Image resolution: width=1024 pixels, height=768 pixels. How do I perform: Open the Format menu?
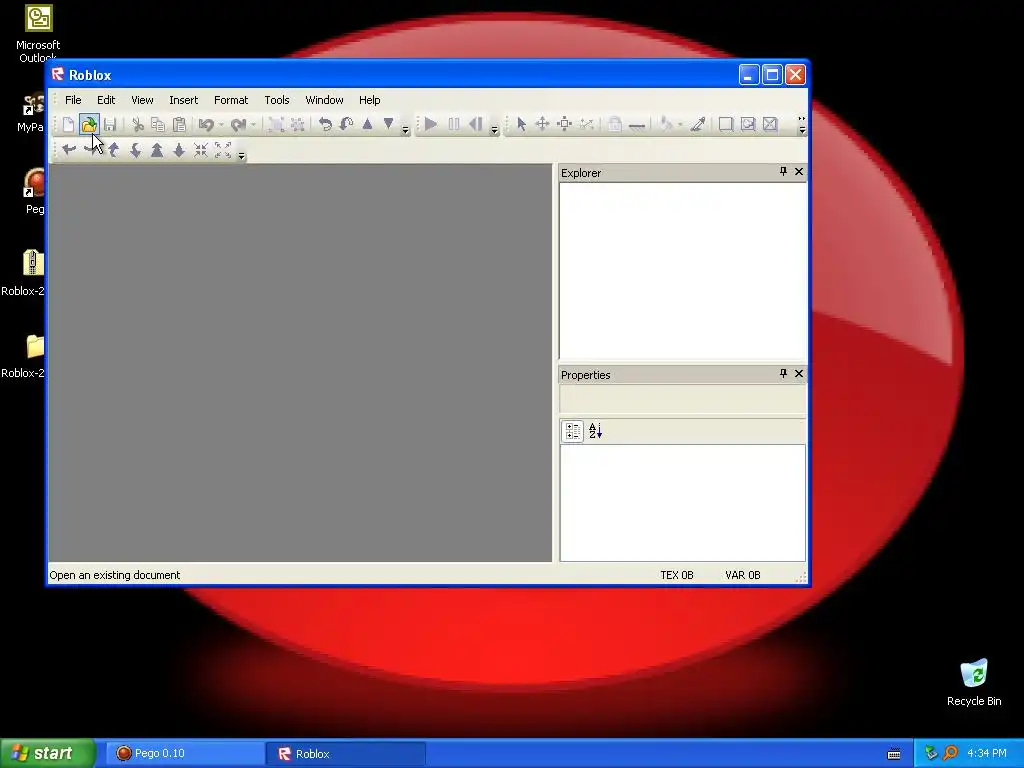[231, 100]
